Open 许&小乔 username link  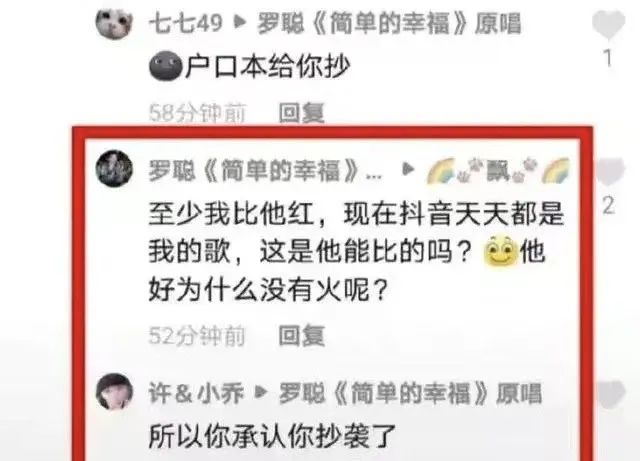(x=196, y=393)
